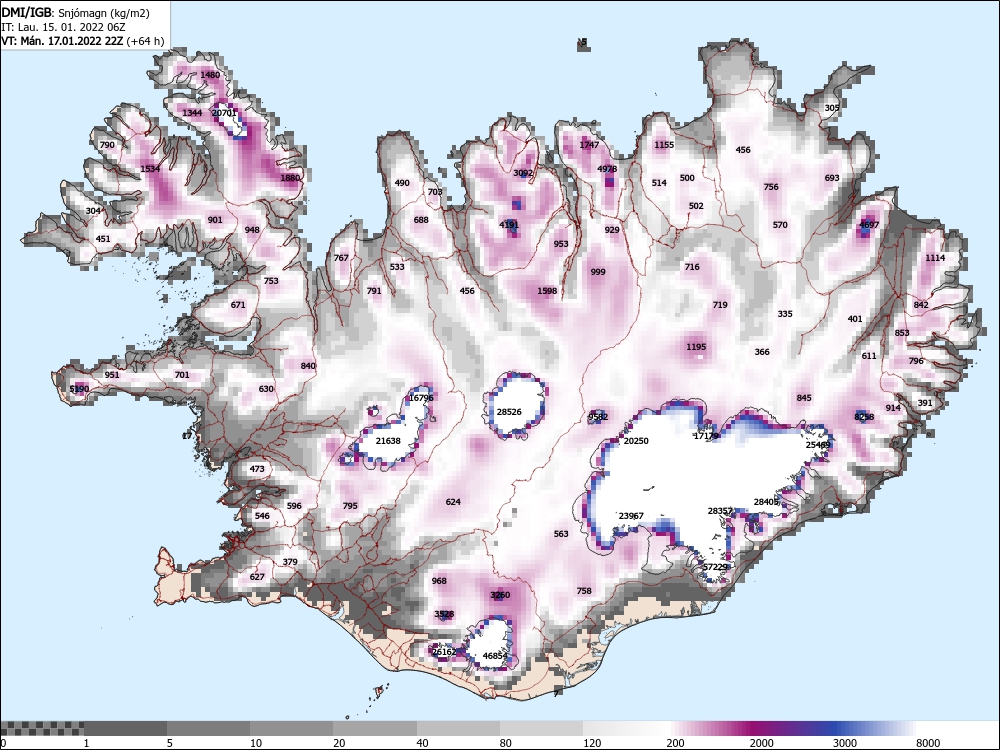Click the snow value 563
Screen dimensions: 1000x750
pyautogui.click(x=561, y=534)
